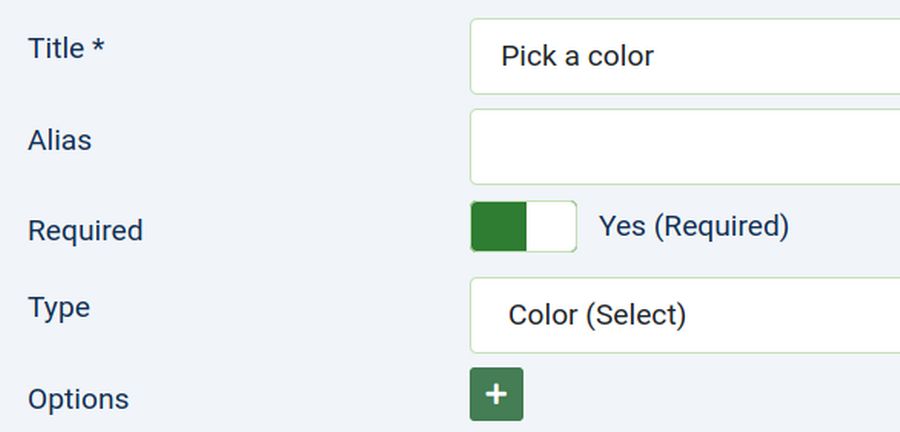The image size is (900, 432).
Task: Focus the empty Alias field
Action: [x=685, y=147]
